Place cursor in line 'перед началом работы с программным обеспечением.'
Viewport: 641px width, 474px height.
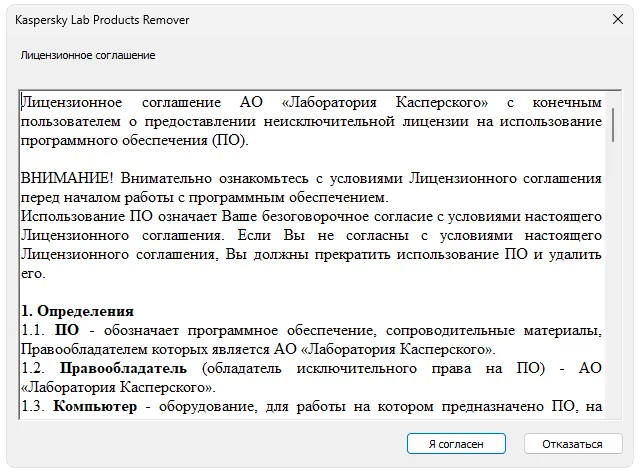point(205,198)
